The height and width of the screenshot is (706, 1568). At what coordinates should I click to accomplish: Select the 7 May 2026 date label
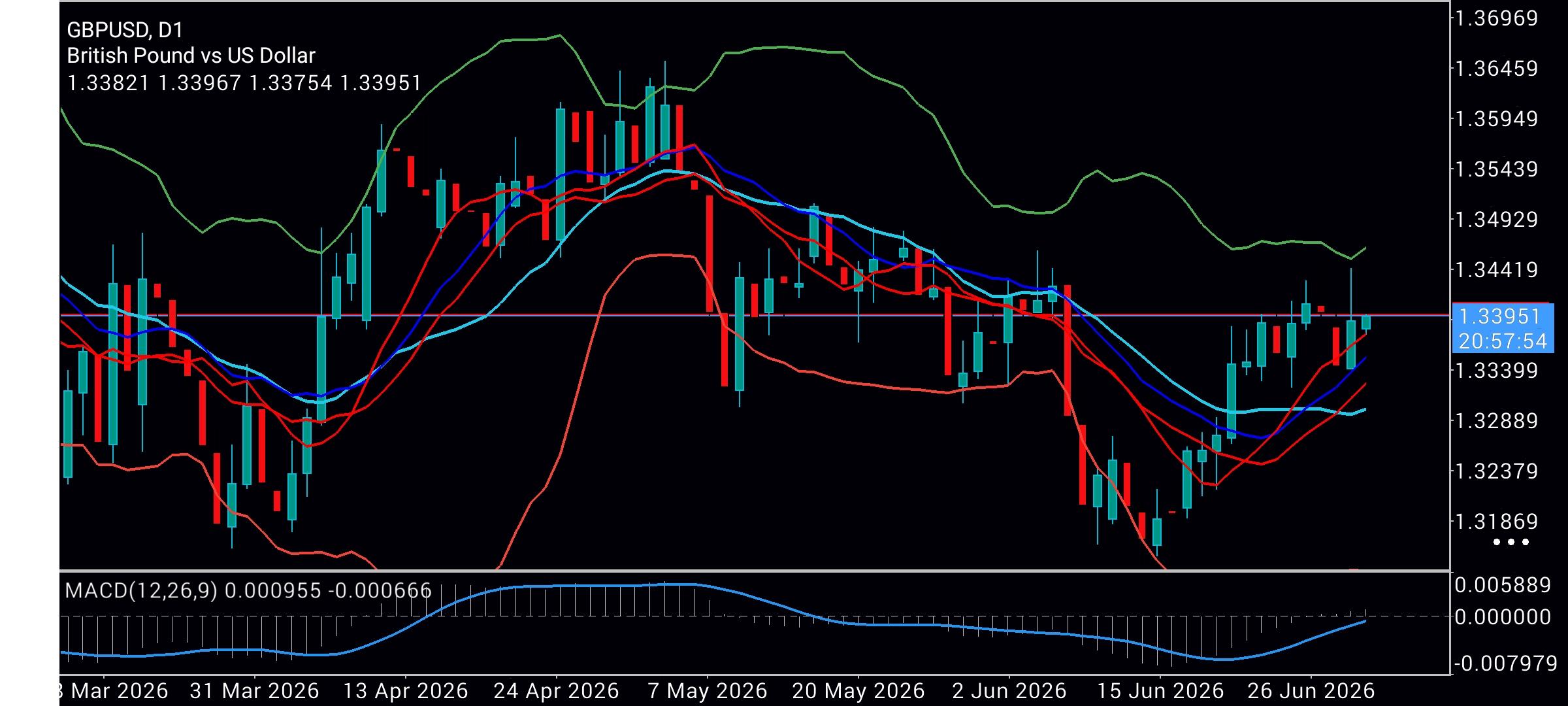[707, 691]
